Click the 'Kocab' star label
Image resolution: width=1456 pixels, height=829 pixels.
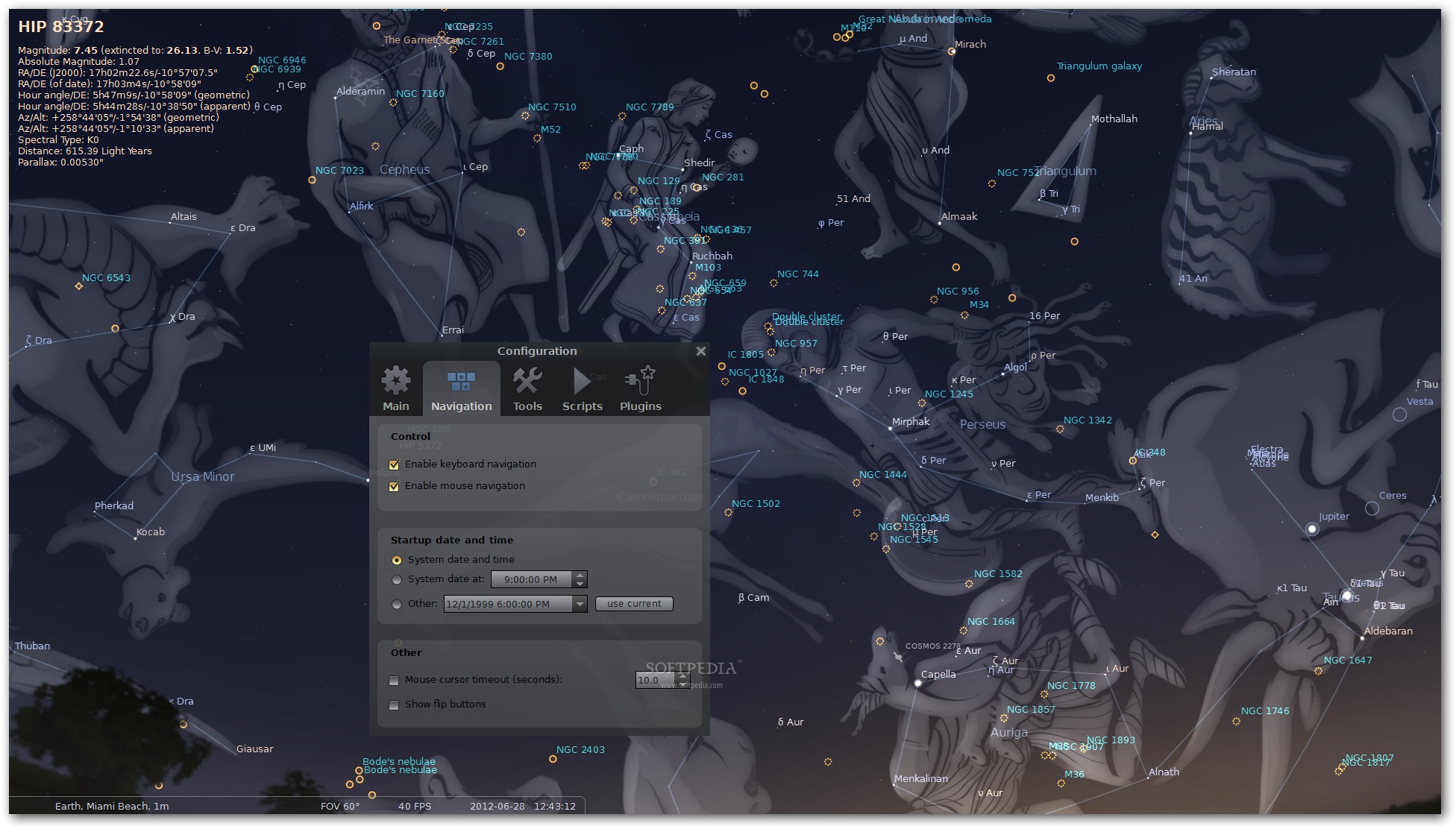point(151,532)
